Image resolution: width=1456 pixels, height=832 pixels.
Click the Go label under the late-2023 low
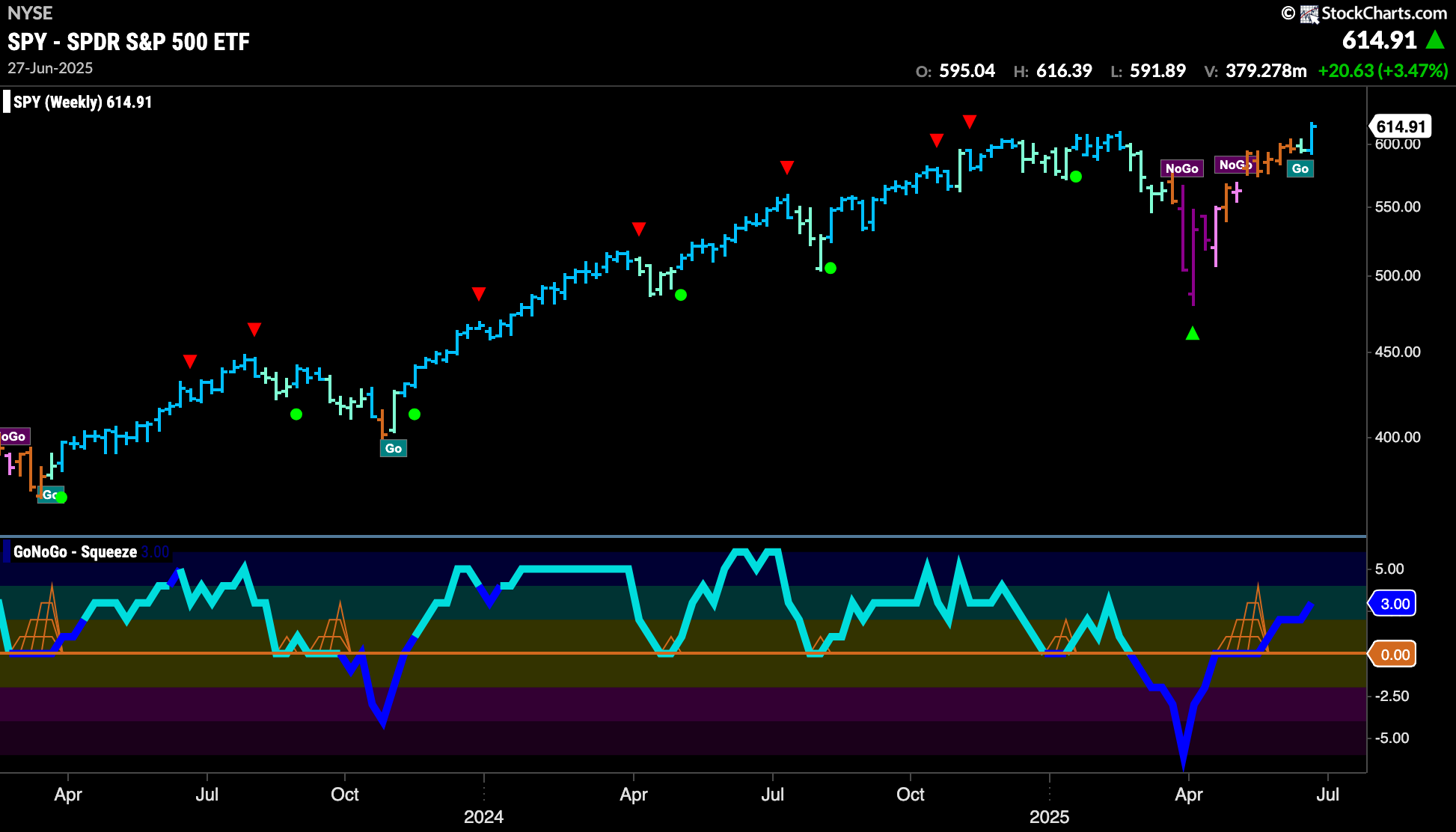pyautogui.click(x=394, y=448)
